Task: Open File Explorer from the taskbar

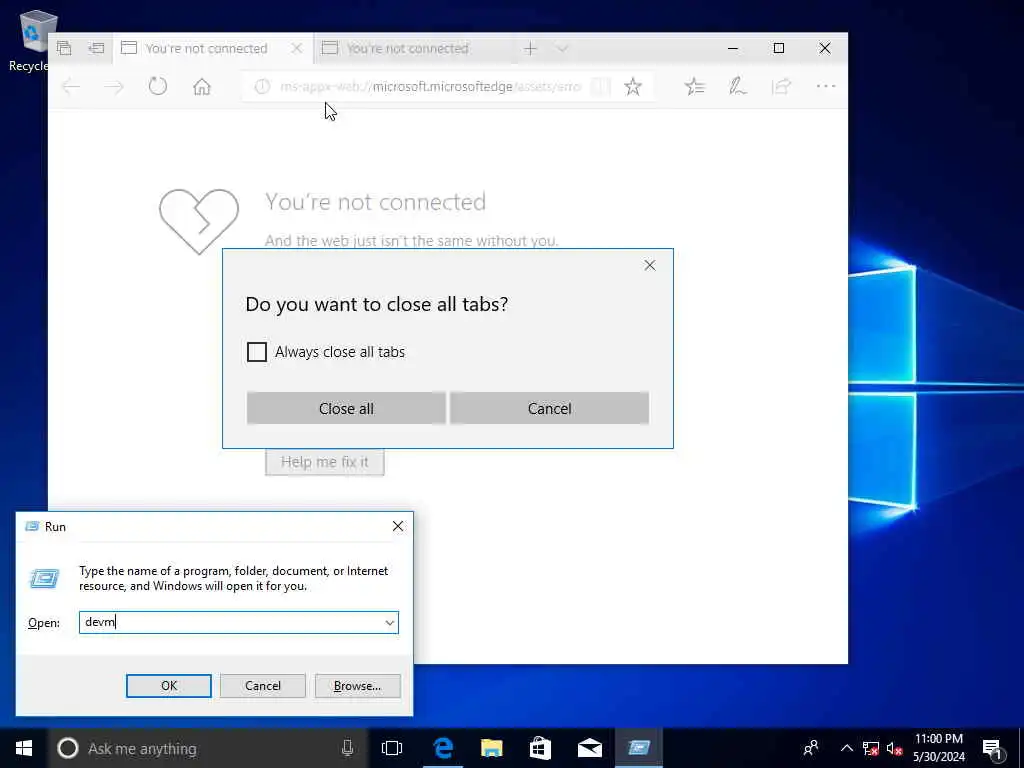Action: (x=492, y=748)
